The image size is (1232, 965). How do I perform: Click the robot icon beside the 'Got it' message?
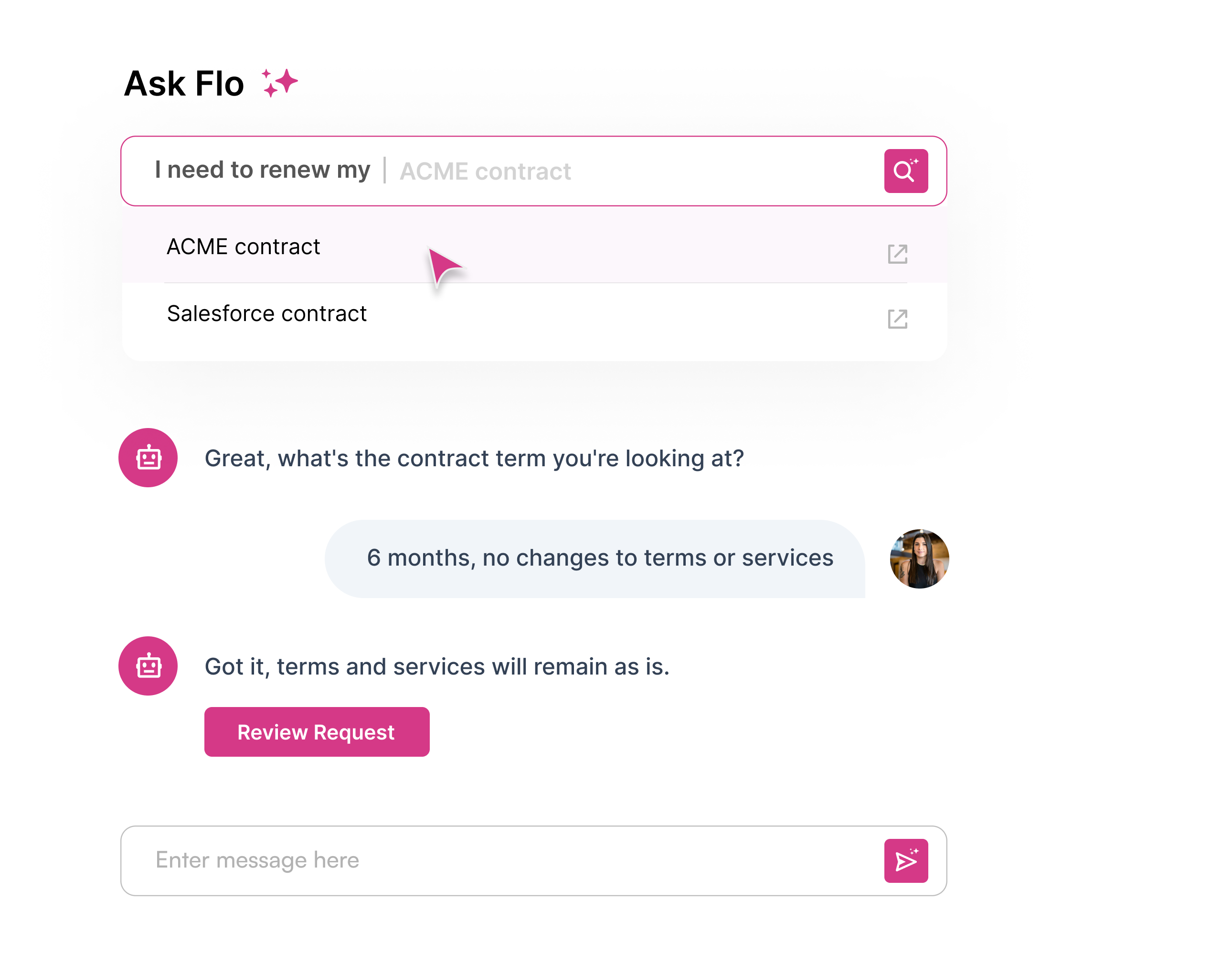tap(148, 666)
